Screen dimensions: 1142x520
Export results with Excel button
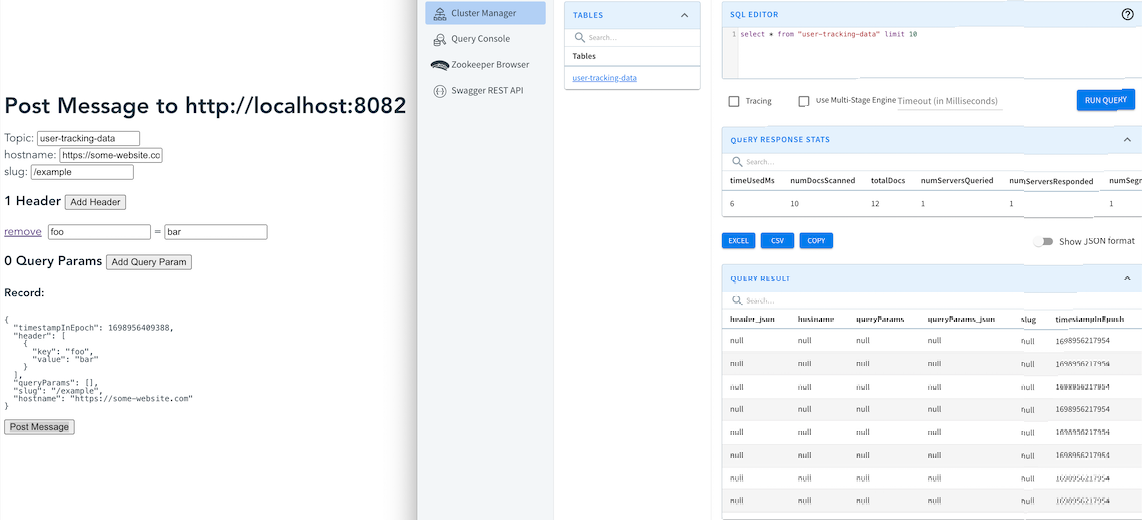(x=738, y=240)
